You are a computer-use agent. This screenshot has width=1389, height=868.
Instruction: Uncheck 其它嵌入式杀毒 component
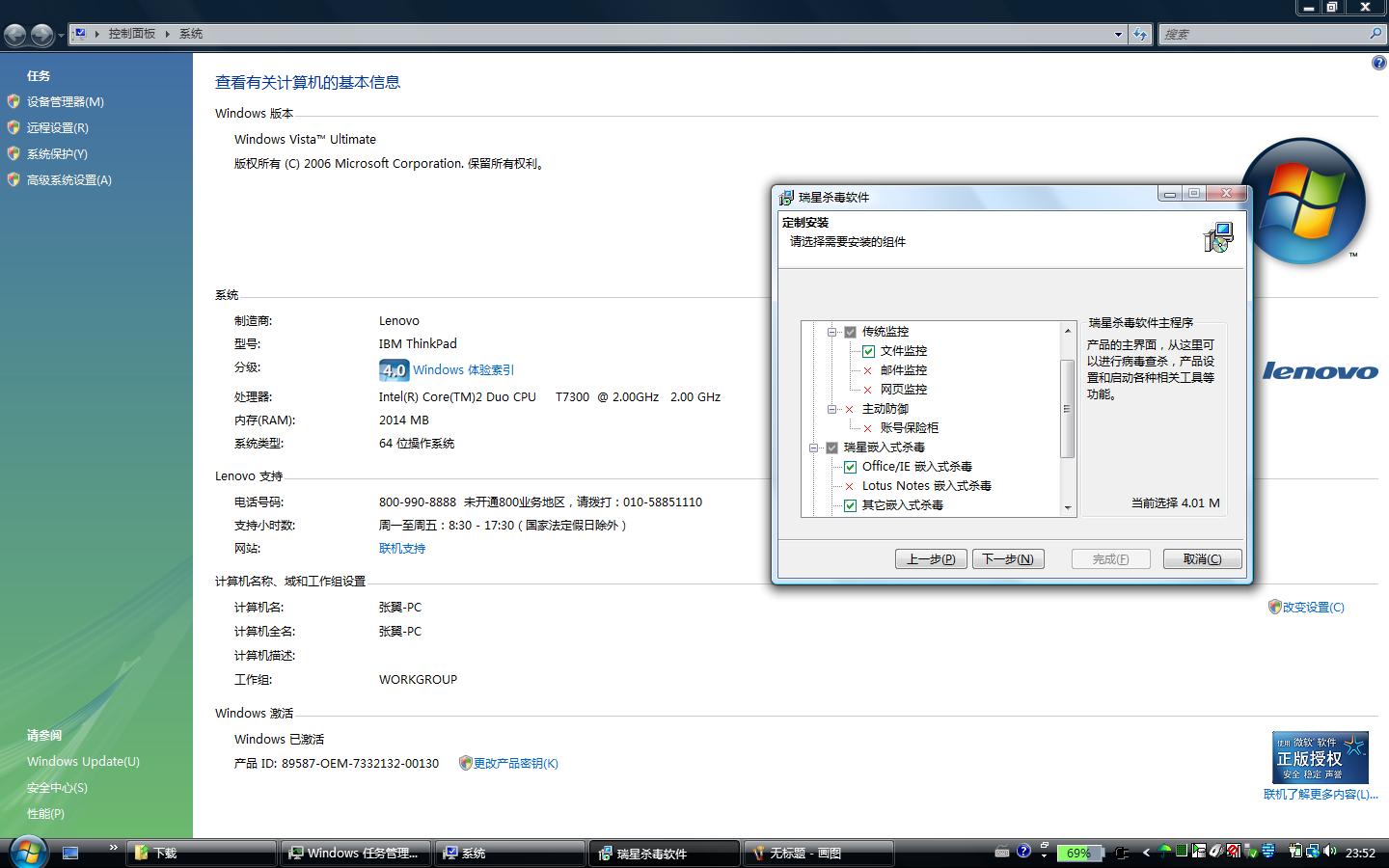(850, 505)
